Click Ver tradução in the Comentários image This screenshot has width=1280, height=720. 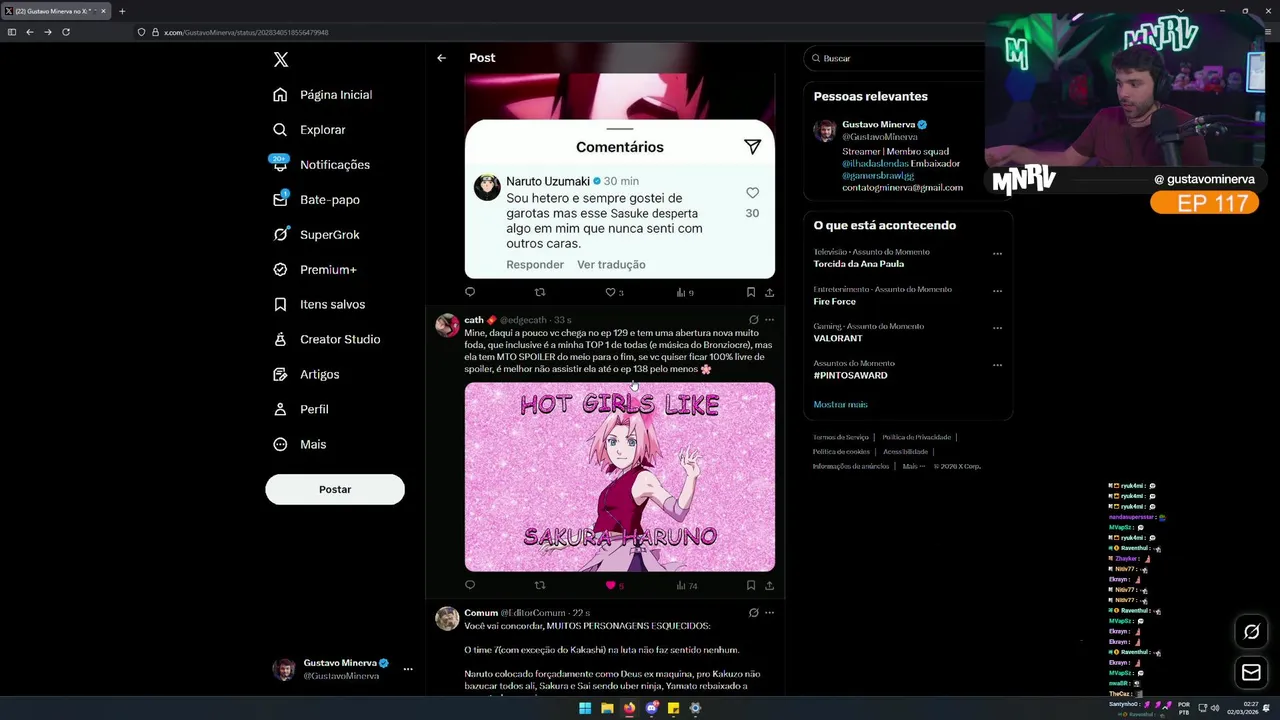[x=611, y=265]
